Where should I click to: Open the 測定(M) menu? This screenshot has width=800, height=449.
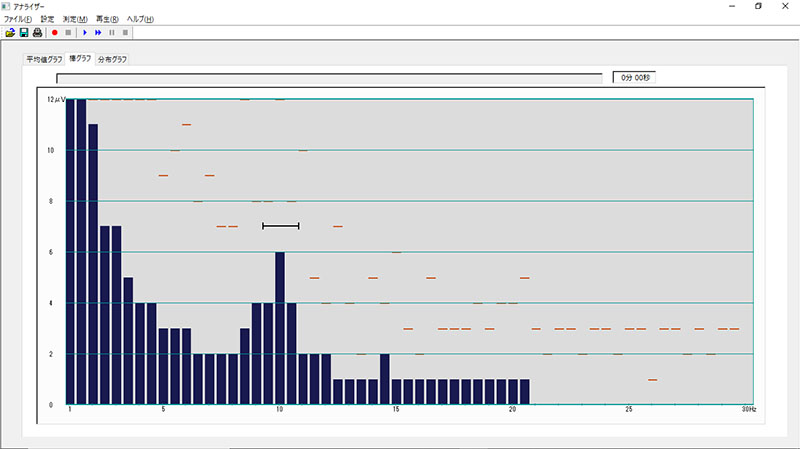pos(75,19)
